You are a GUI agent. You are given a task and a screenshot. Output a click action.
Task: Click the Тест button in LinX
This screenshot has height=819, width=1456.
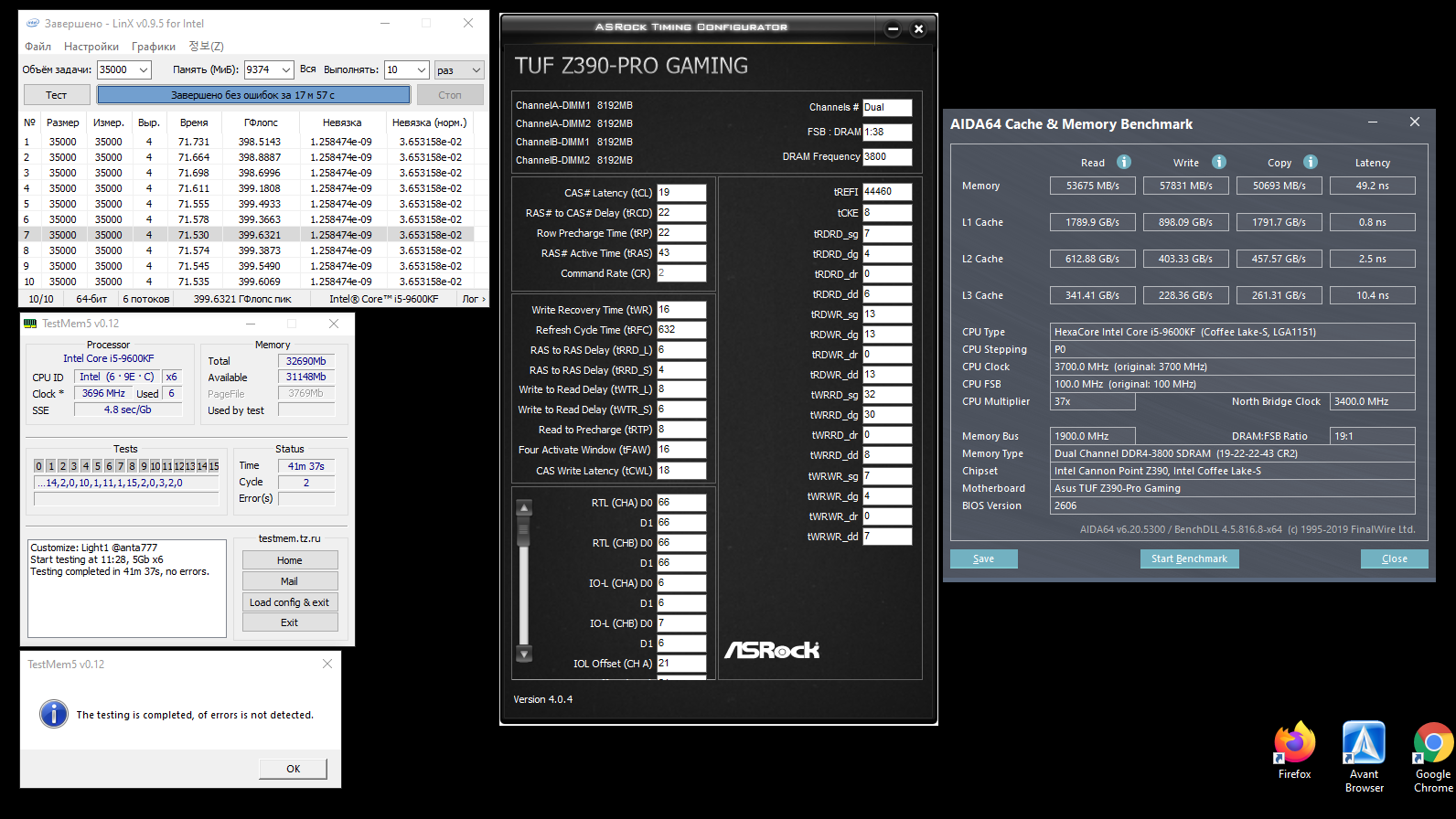(57, 95)
